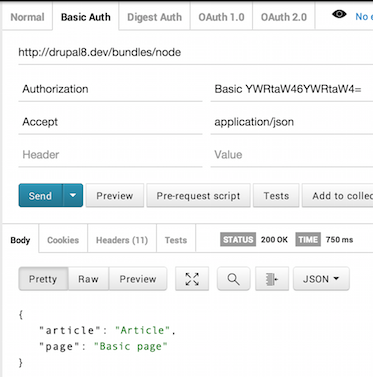Select the OAuth 1.0 tab
Image resolution: width=373 pixels, height=377 pixels.
[221, 17]
